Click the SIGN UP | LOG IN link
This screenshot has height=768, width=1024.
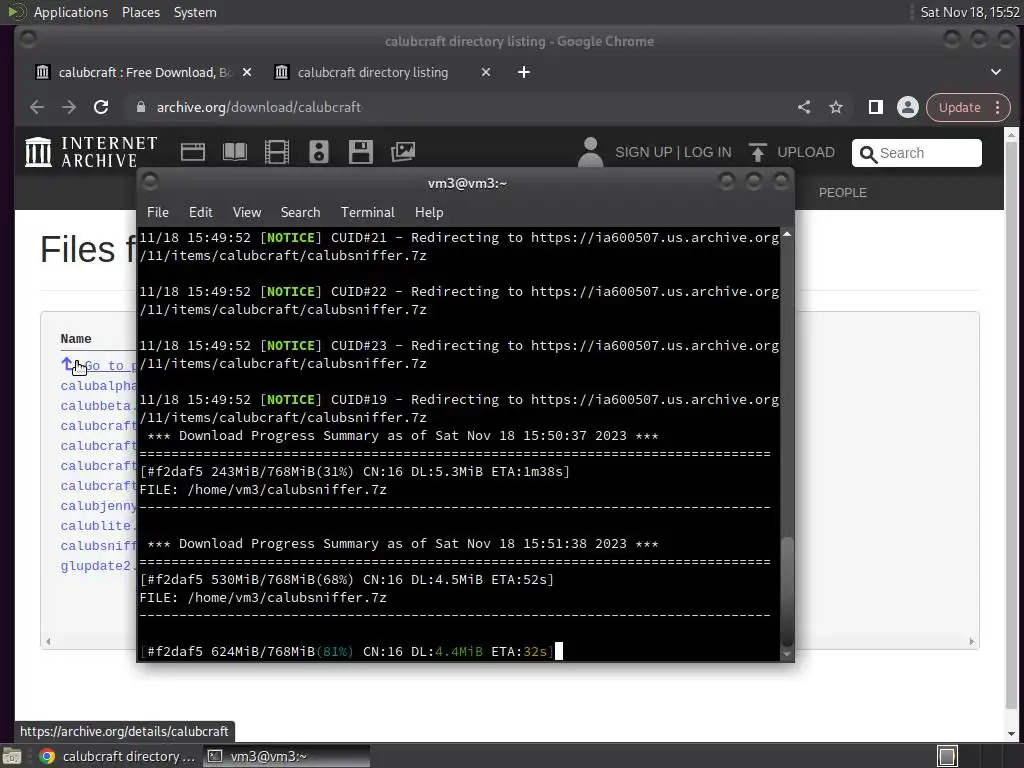pos(673,152)
